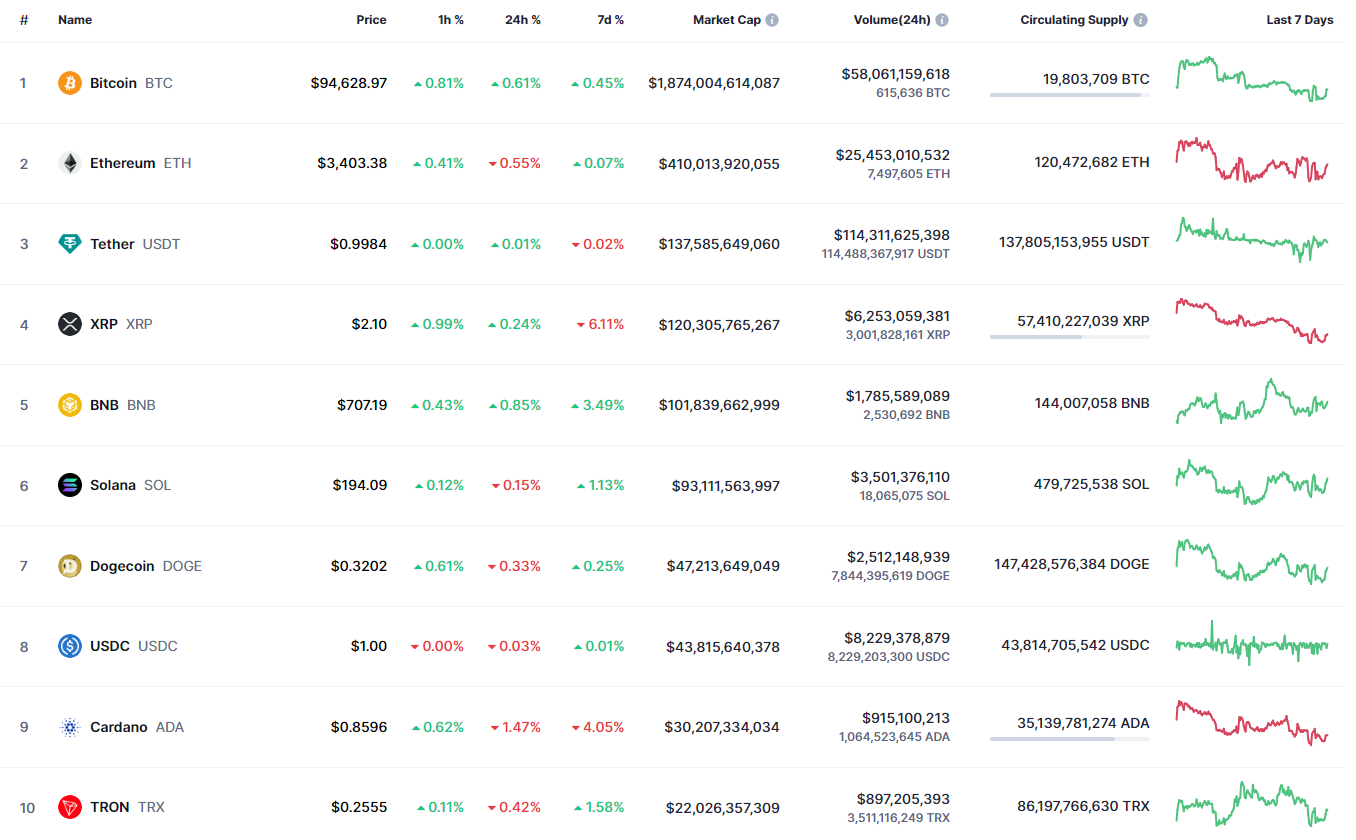Click the Solana logo icon

coord(70,485)
